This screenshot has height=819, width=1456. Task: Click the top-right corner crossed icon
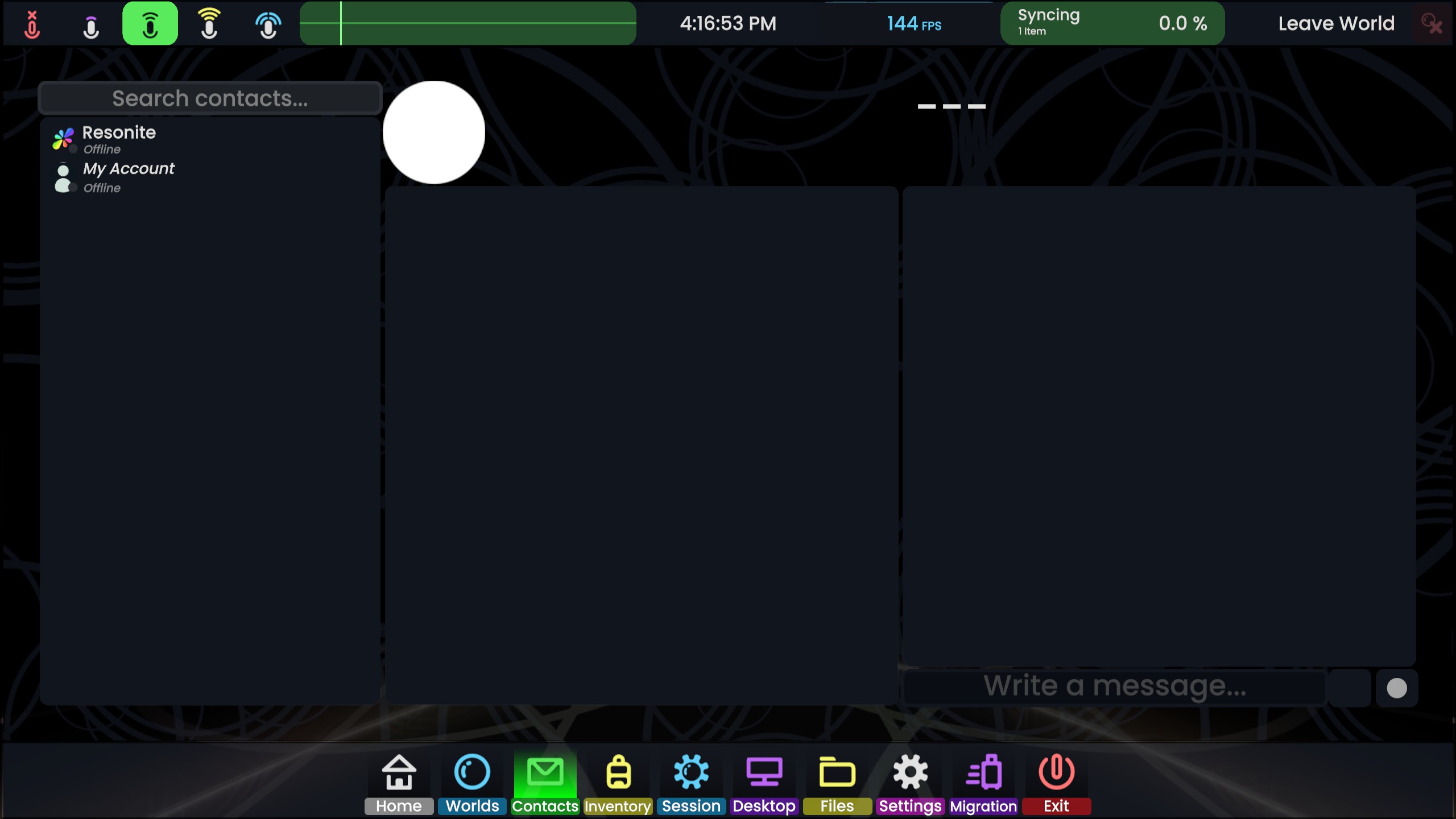tap(1432, 24)
